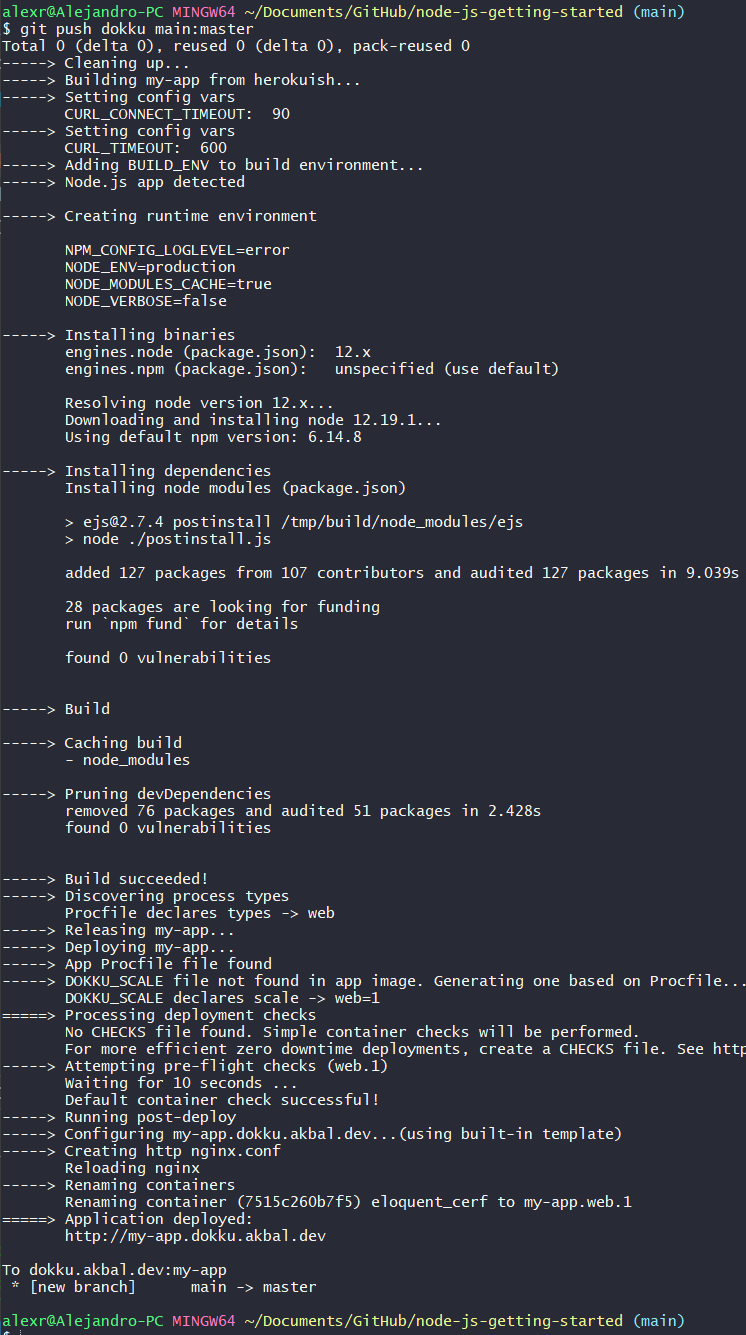
Task: Click the 'NODE_ENV=production' line
Action: point(150,267)
